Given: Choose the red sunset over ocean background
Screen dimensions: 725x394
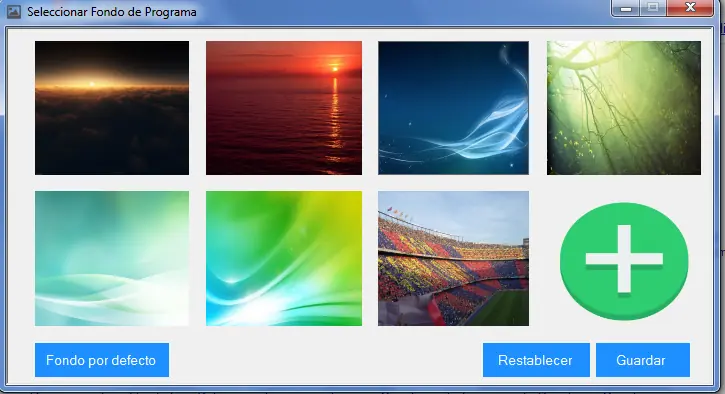Looking at the screenshot, I should pyautogui.click(x=284, y=108).
